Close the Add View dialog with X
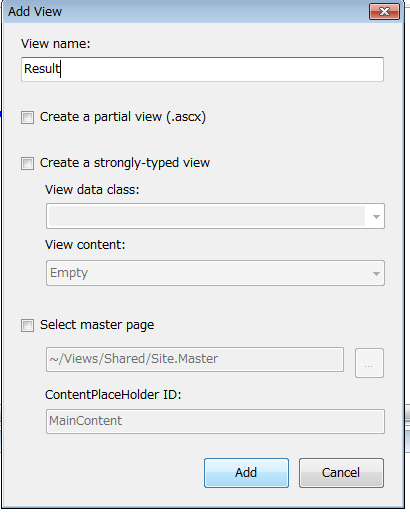Viewport: 410px width, 513px height. point(384,12)
